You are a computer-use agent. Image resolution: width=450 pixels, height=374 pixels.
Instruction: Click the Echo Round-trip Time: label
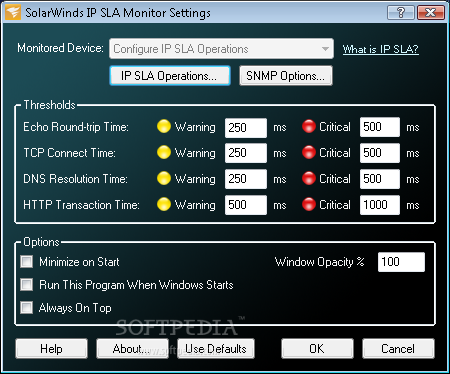point(76,127)
